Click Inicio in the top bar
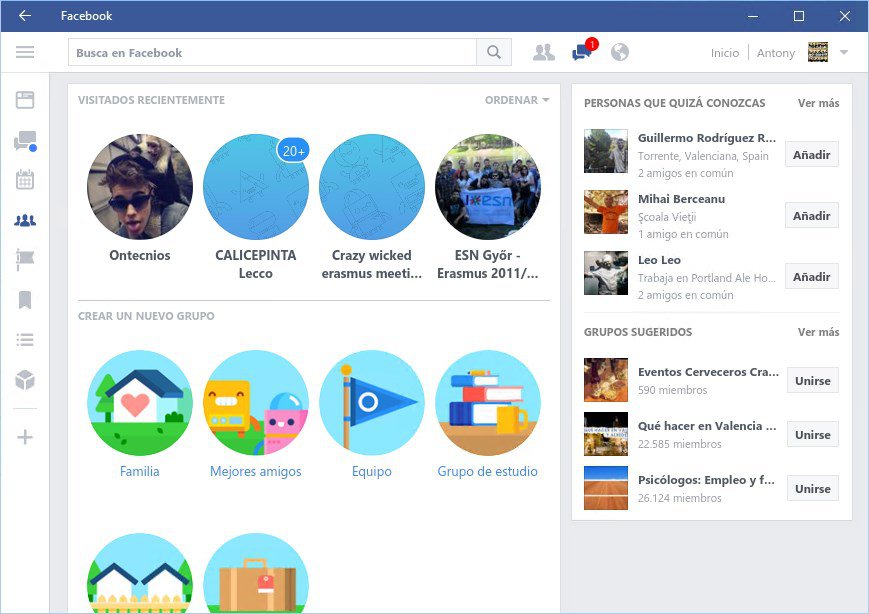The height and width of the screenshot is (614, 869). [x=725, y=53]
